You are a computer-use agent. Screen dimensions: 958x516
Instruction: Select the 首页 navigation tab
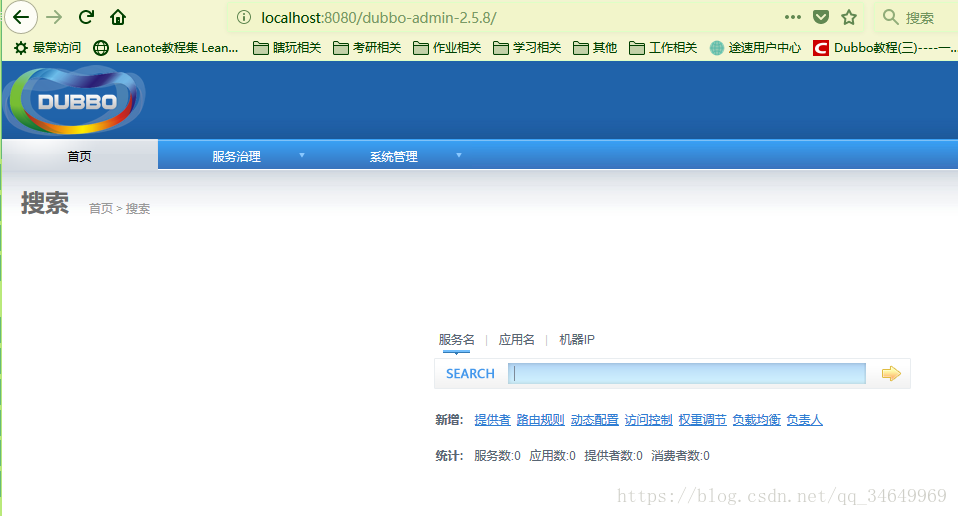(79, 156)
